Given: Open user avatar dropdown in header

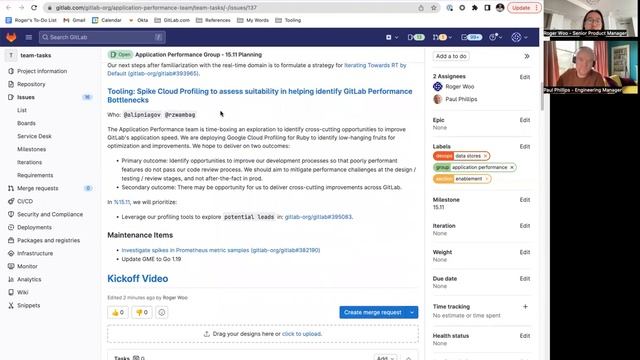Looking at the screenshot, I should pyautogui.click(x=519, y=37).
